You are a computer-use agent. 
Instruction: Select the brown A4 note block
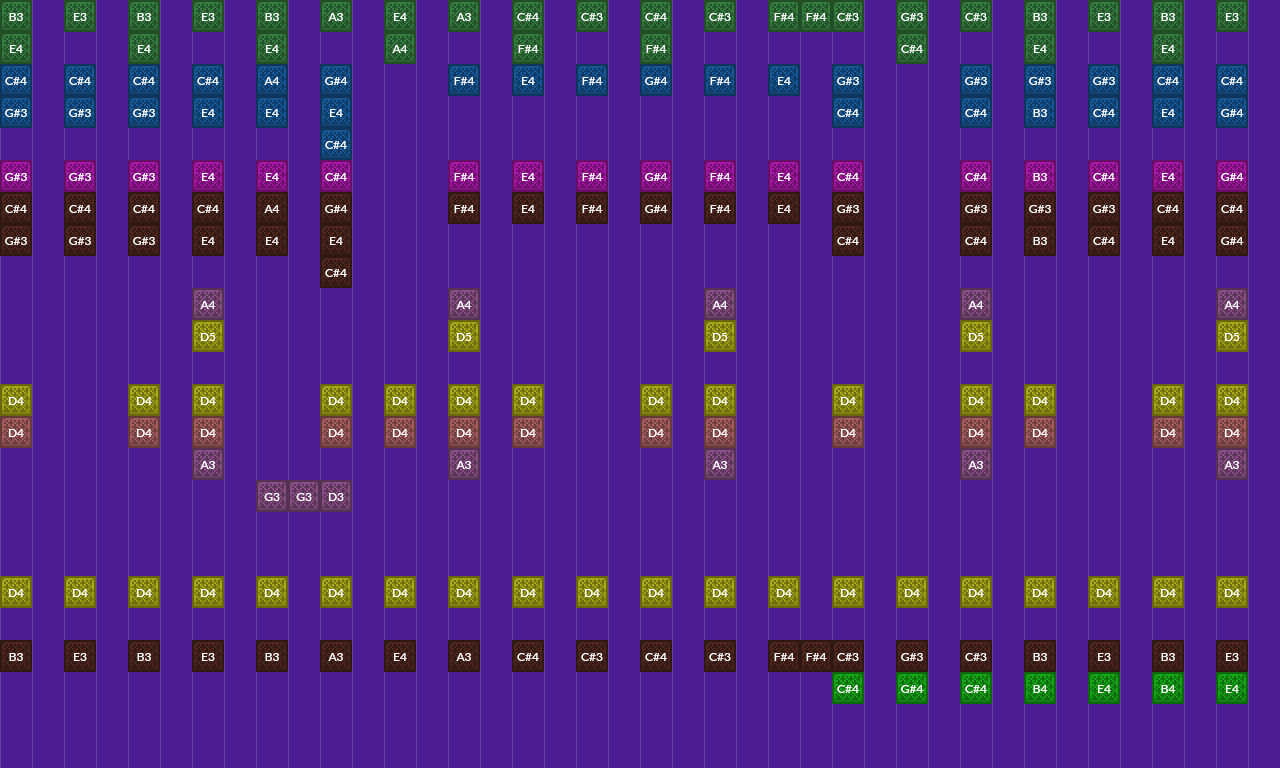272,209
